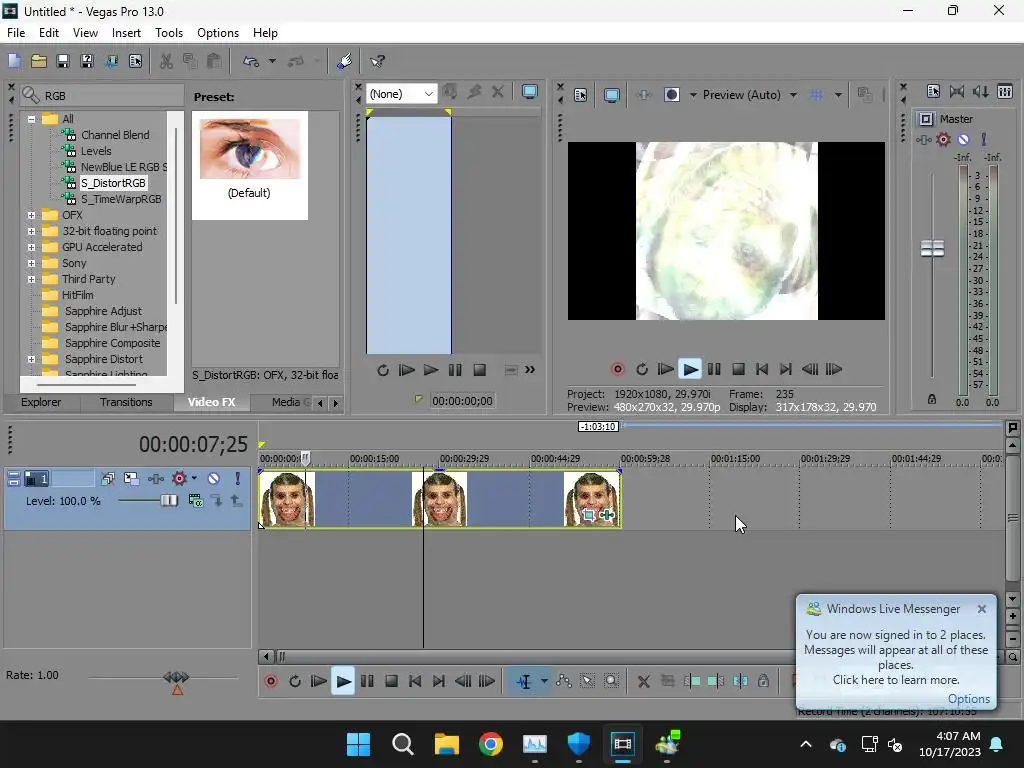
Task: Open Event Pan/Crop icon on last clip
Action: click(588, 515)
